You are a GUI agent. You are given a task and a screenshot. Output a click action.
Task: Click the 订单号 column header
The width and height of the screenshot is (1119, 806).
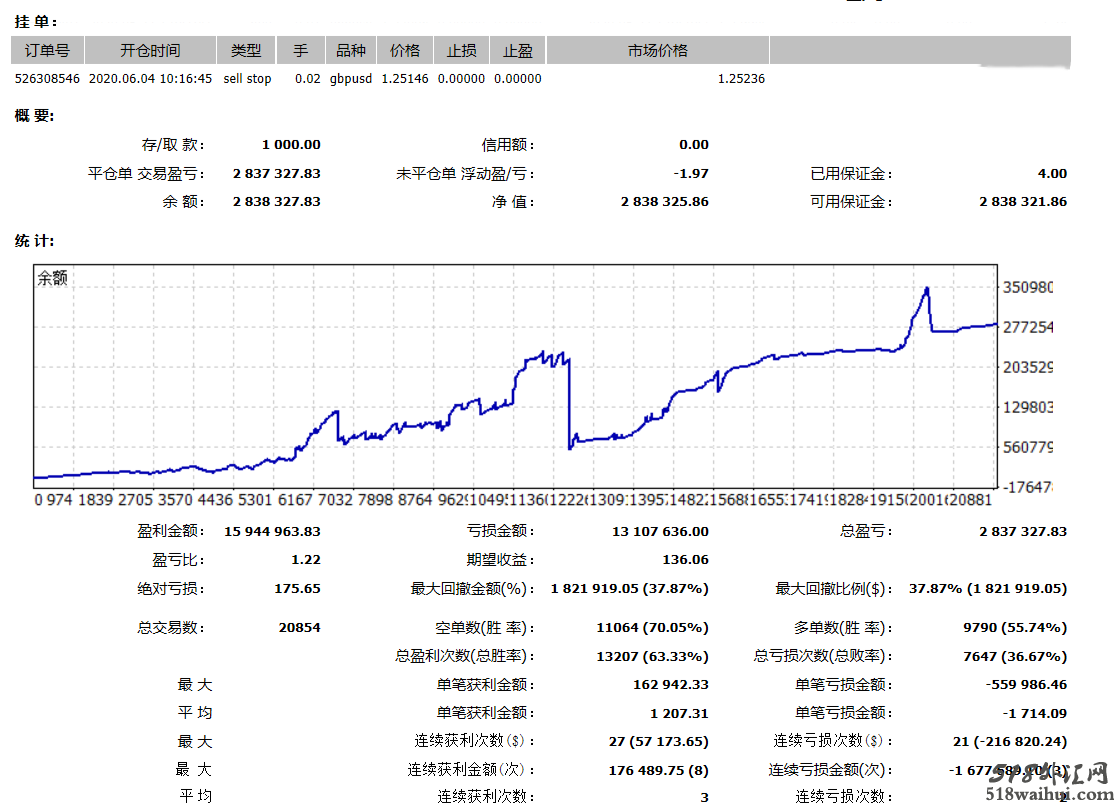[47, 51]
